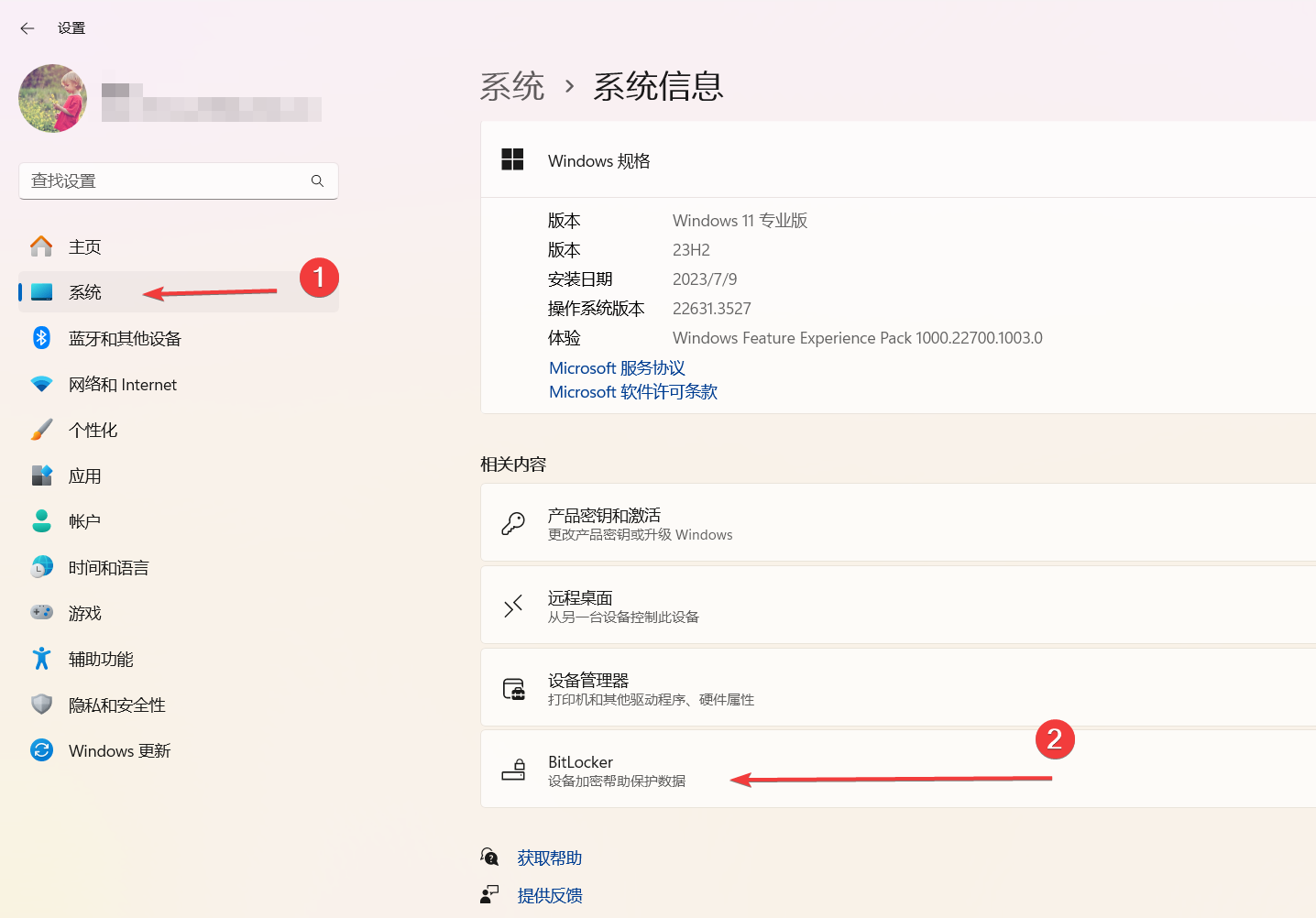Click the 系统 breadcrumb link
Screen dimensions: 1316x918
point(512,87)
